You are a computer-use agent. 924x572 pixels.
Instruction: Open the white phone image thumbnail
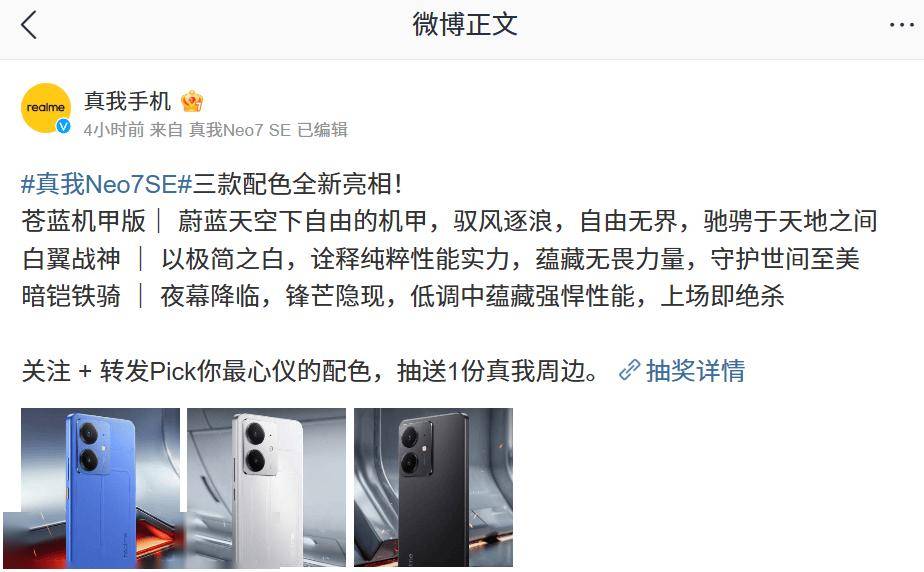click(266, 487)
